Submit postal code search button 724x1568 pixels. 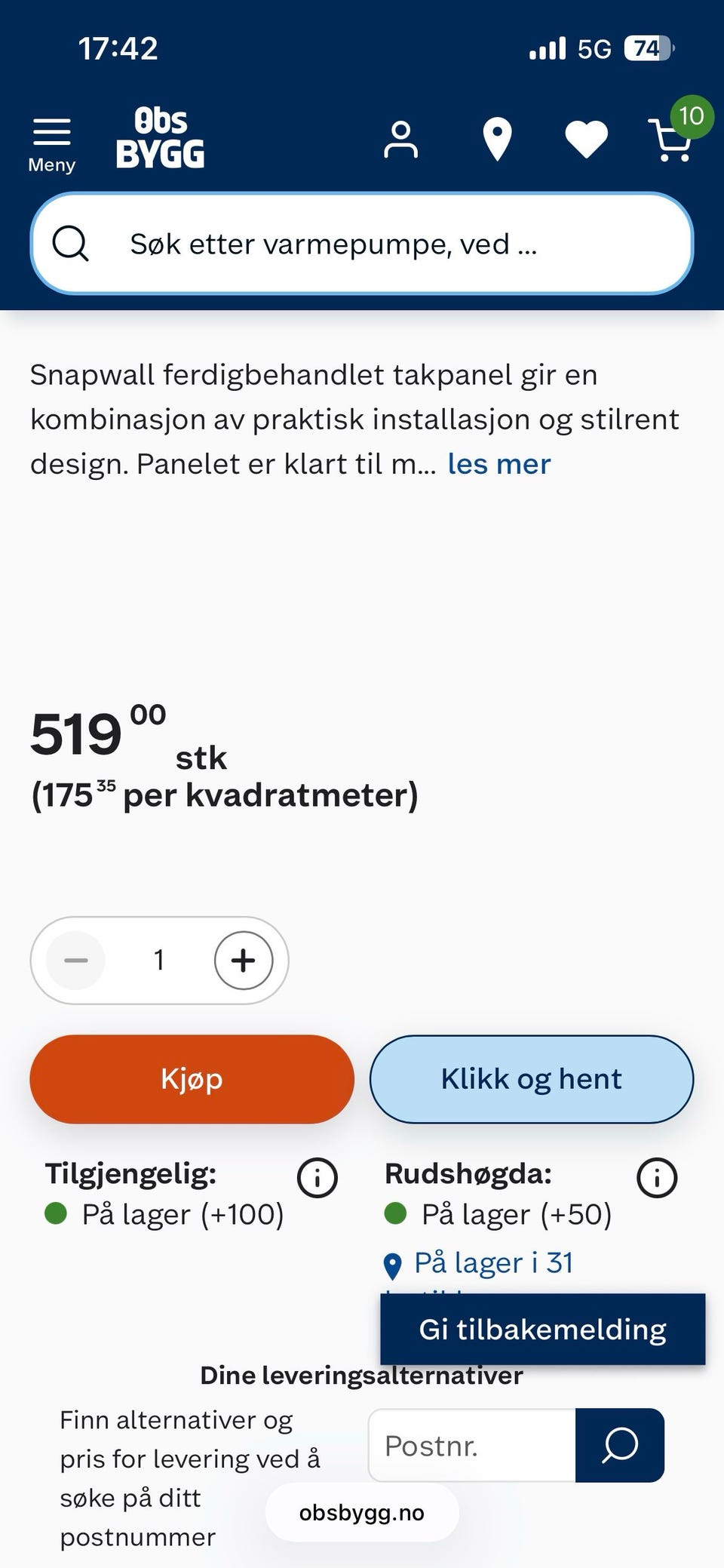pyautogui.click(x=619, y=1446)
